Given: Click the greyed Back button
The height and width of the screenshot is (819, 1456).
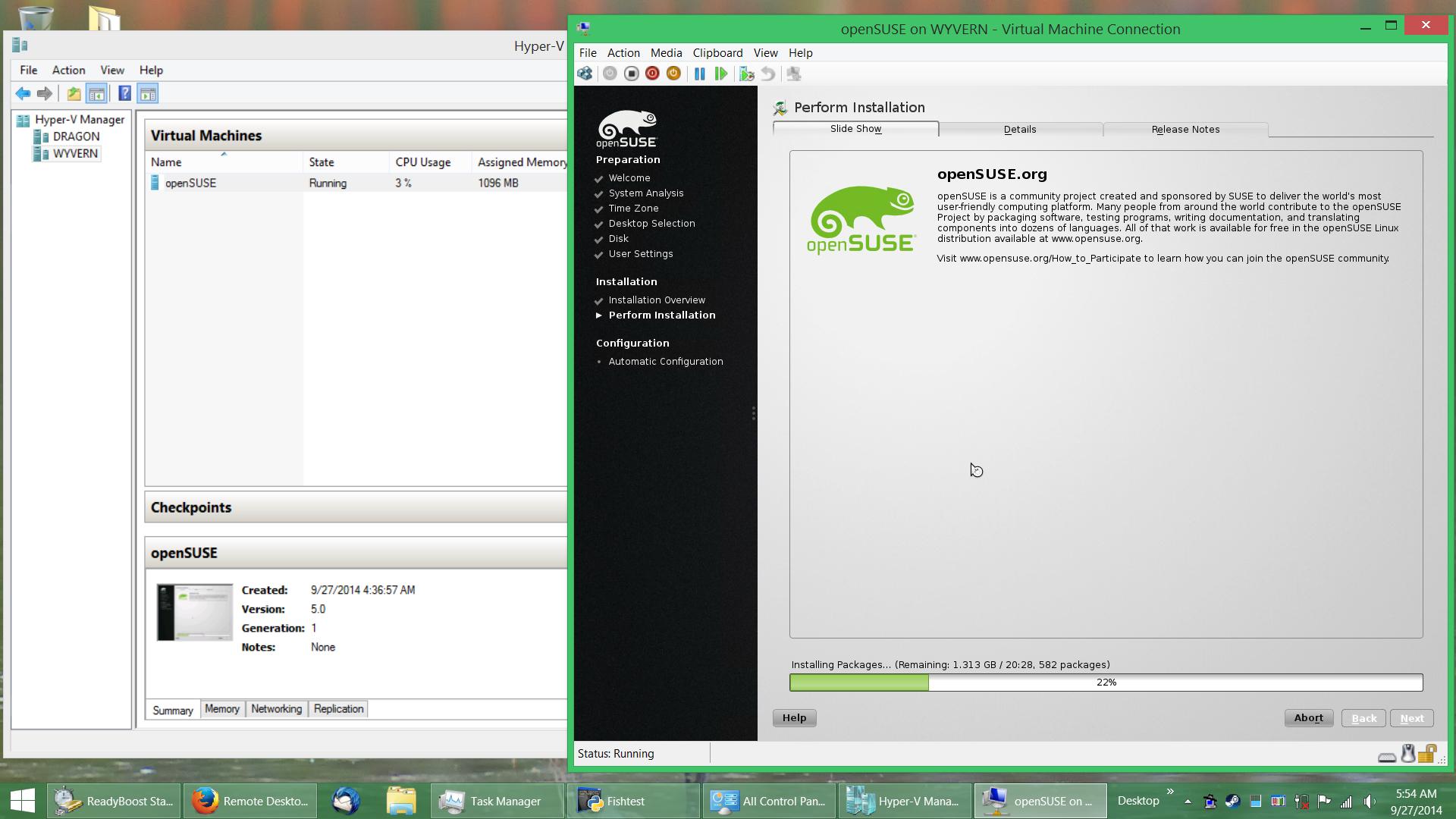Looking at the screenshot, I should (1363, 718).
